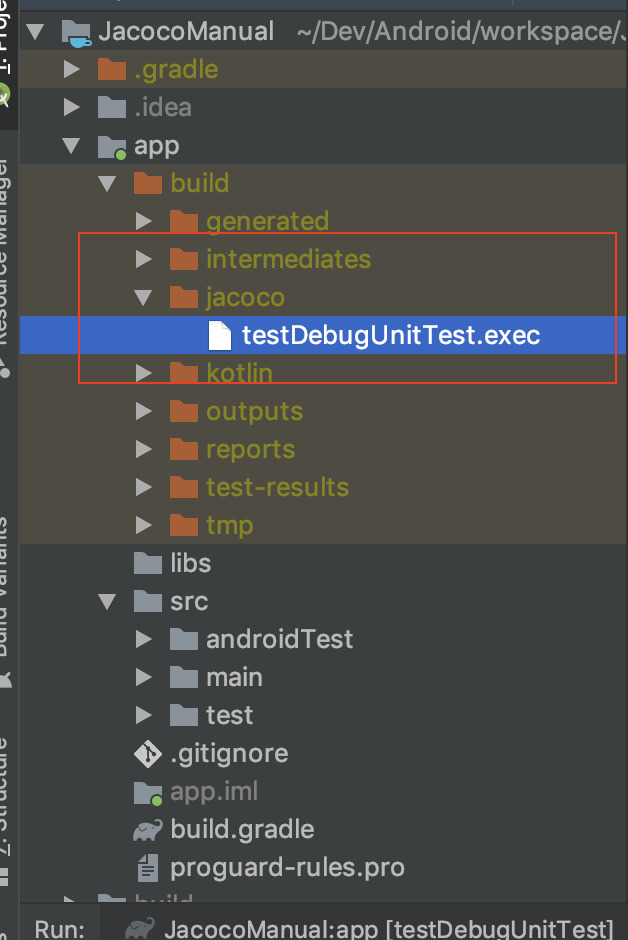Collapse the JacocoManual project root arrow
This screenshot has width=628, height=940.
pyautogui.click(x=35, y=31)
